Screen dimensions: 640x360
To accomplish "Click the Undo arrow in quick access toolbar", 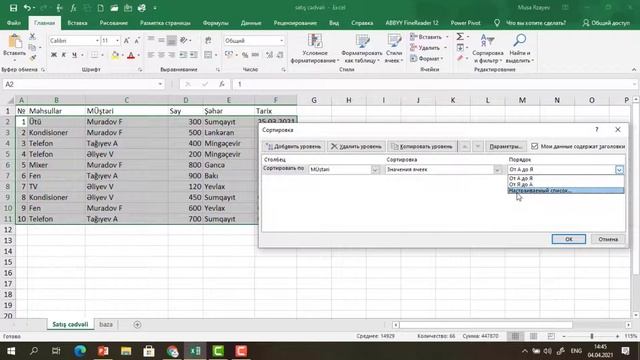I will (x=27, y=8).
